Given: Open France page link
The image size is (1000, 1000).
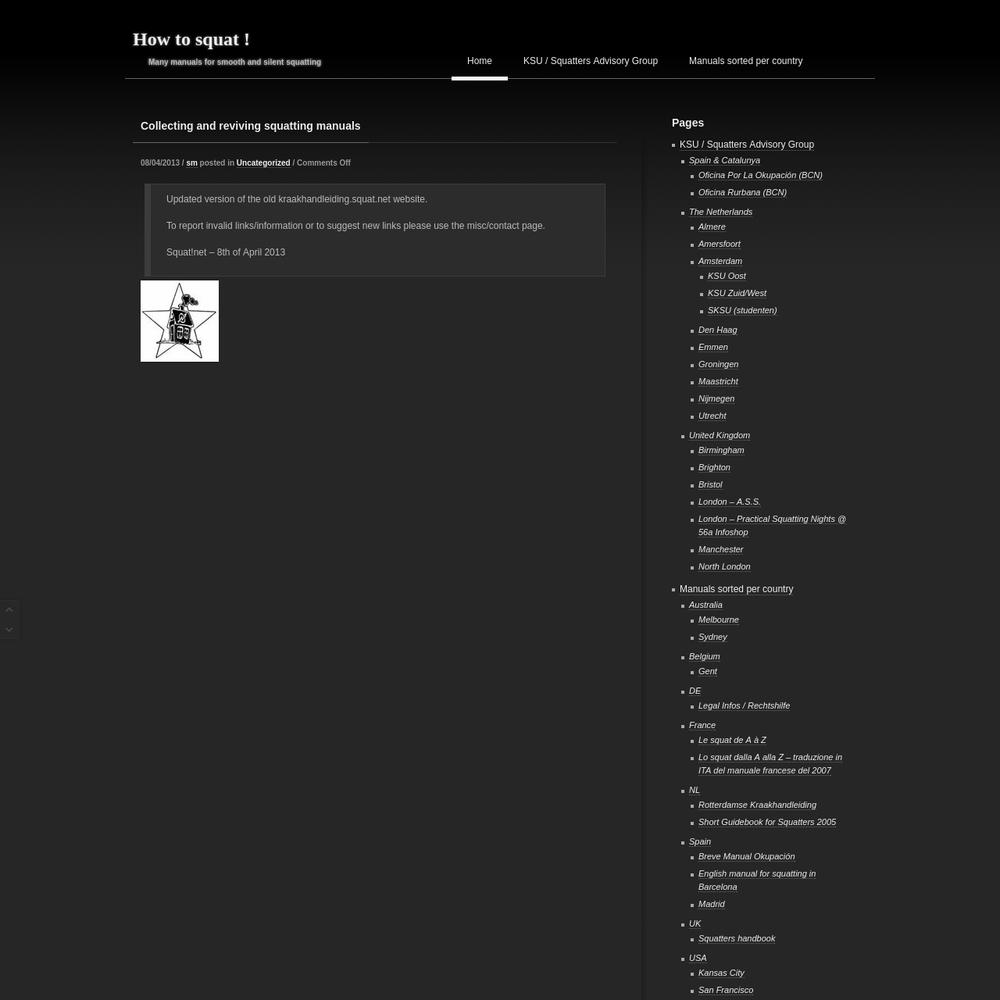Looking at the screenshot, I should pos(702,726).
